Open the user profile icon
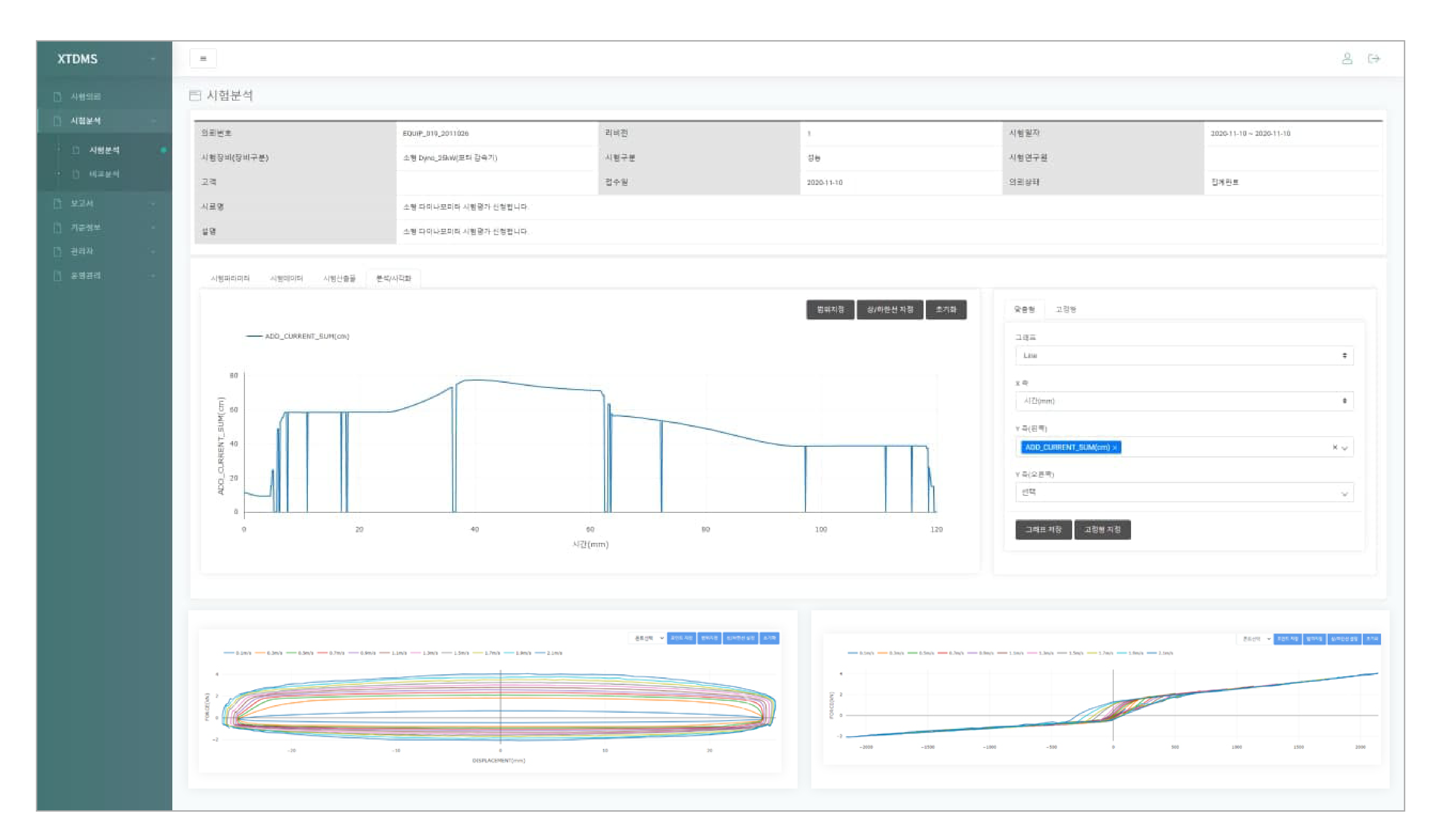Image resolution: width=1444 pixels, height=840 pixels. point(1346,58)
